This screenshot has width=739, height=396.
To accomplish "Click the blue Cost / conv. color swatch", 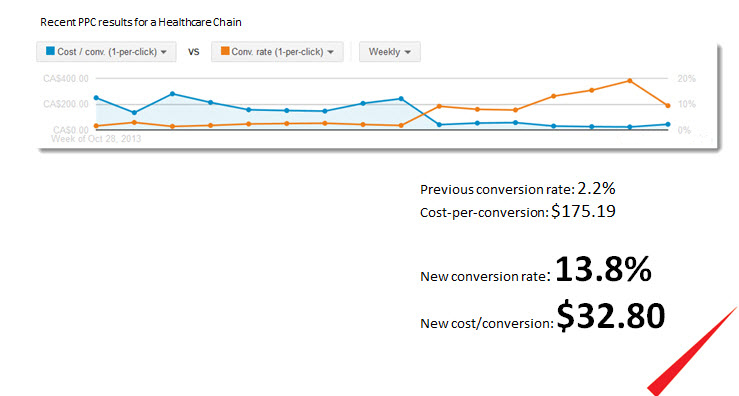I will tap(50, 51).
